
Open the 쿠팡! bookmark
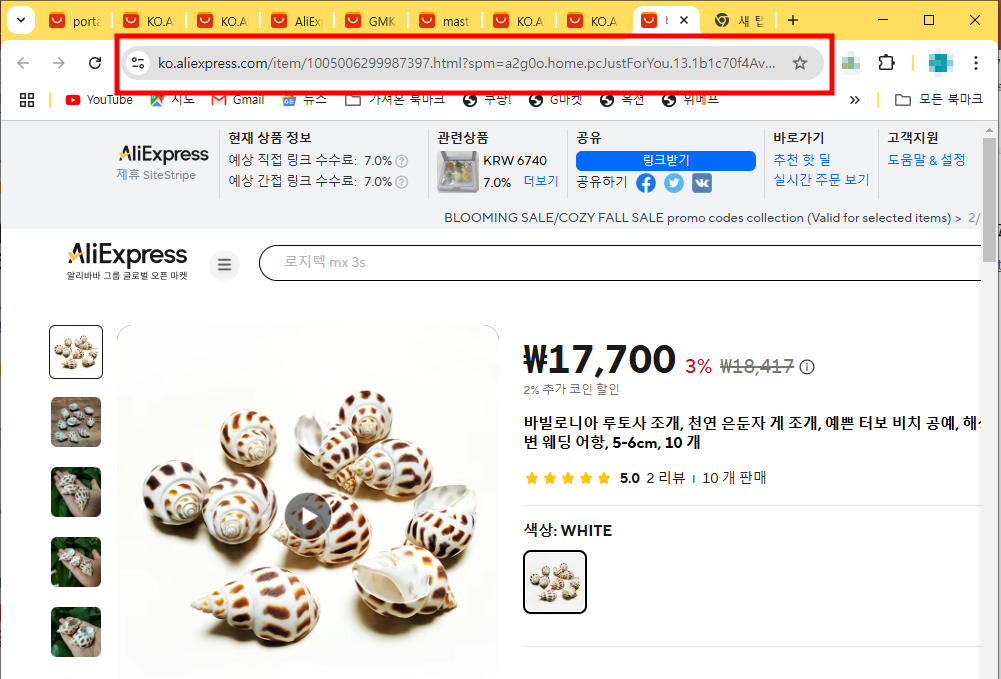pyautogui.click(x=487, y=100)
